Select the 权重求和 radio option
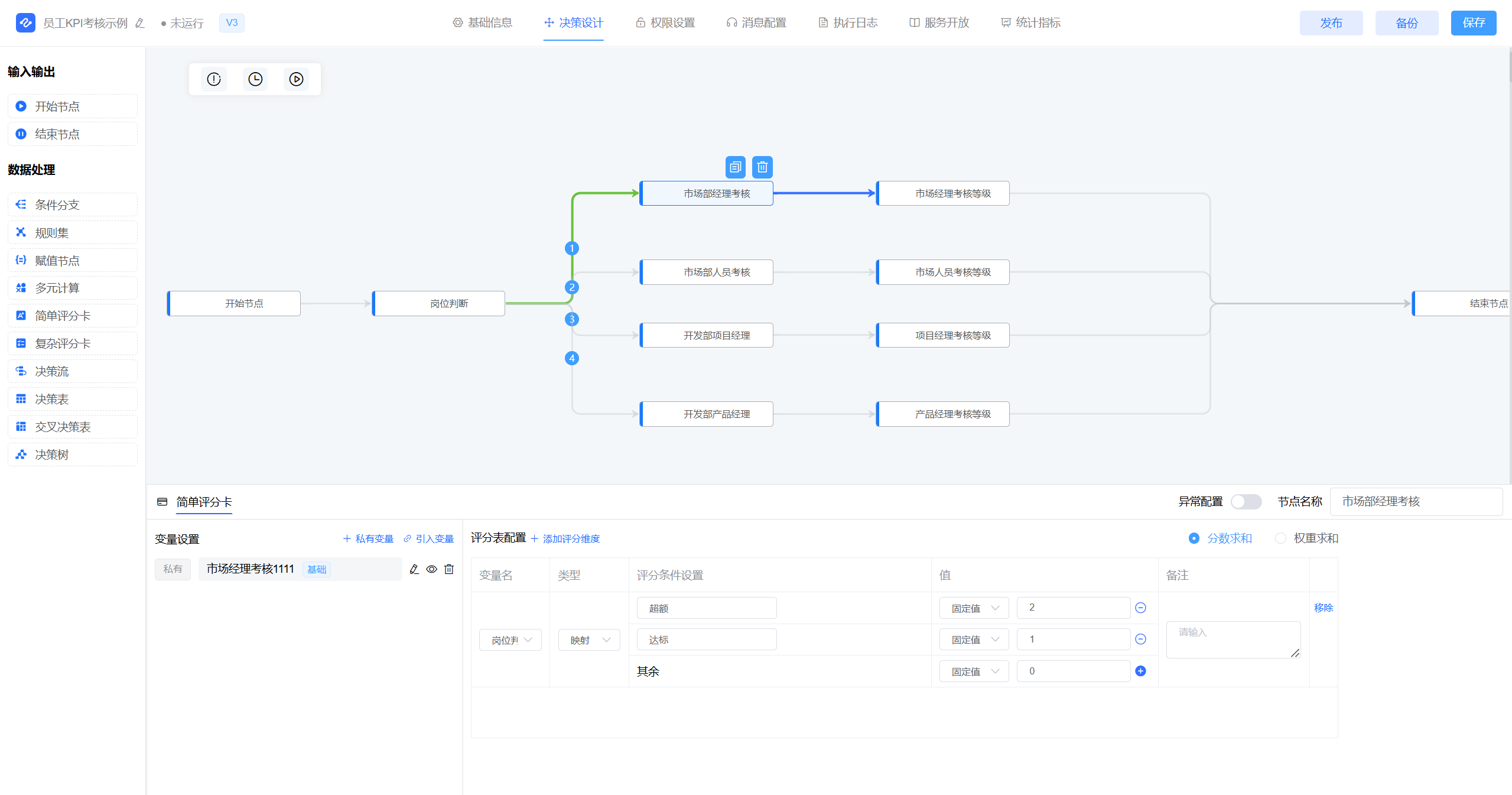This screenshot has height=795, width=1512. [x=1280, y=538]
